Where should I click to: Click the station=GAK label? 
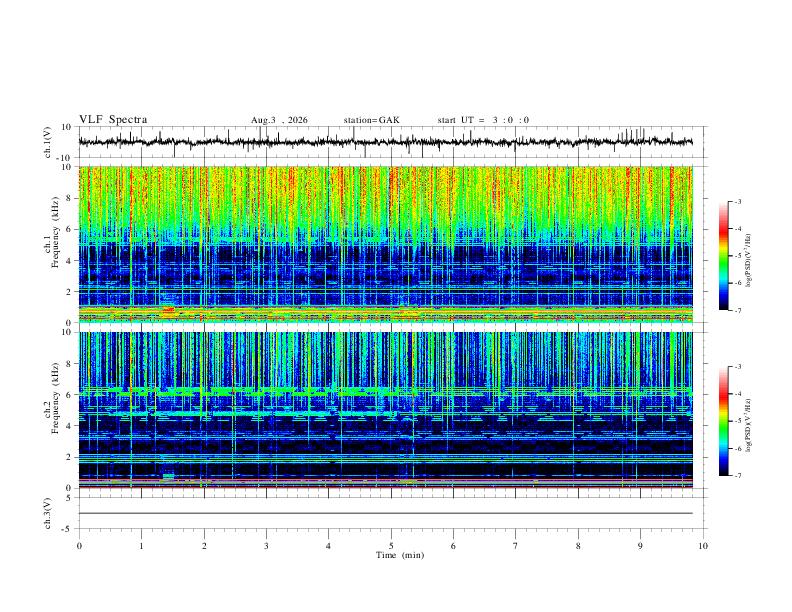point(372,120)
